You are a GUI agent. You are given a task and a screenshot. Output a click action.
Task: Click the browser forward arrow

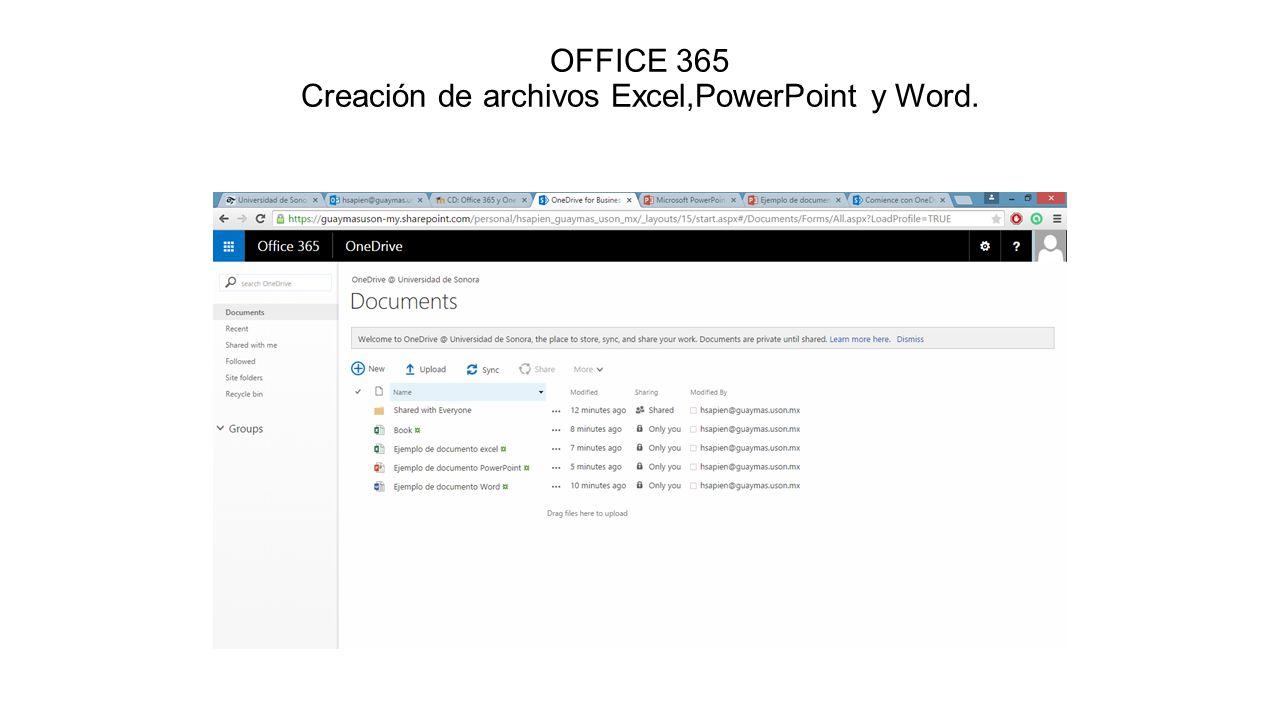(242, 219)
